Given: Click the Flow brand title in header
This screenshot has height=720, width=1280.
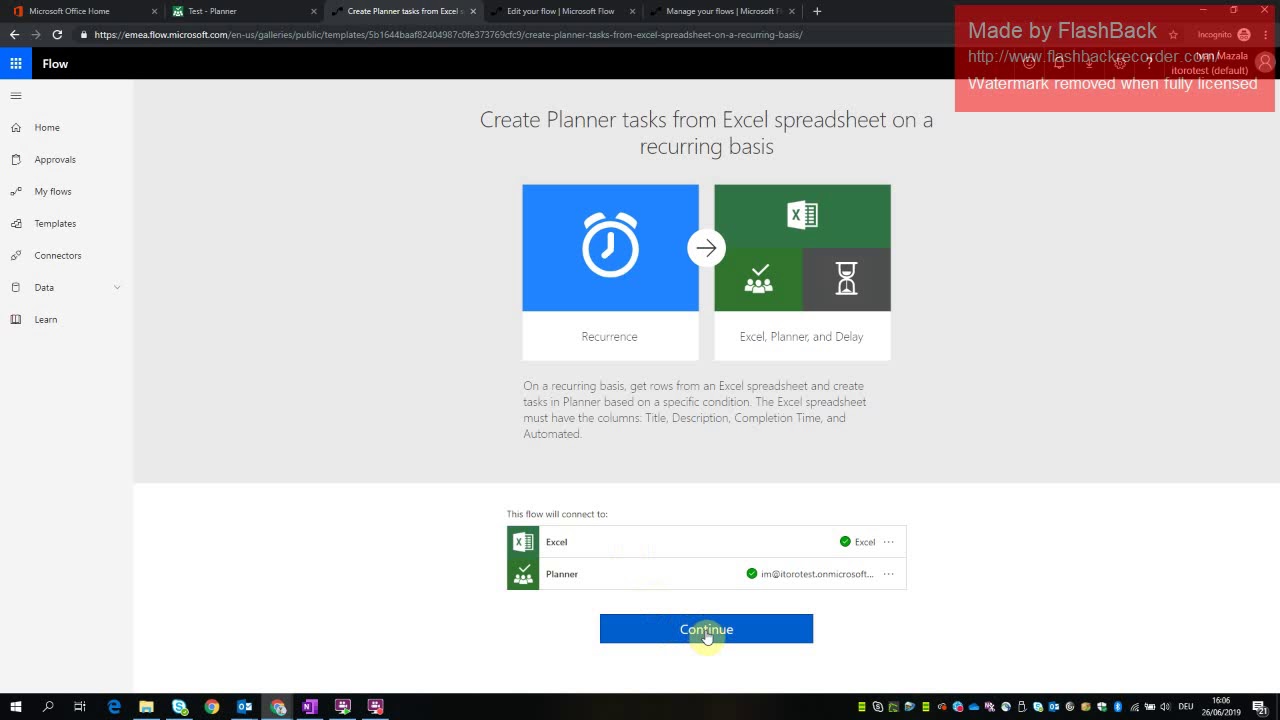Looking at the screenshot, I should (55, 64).
